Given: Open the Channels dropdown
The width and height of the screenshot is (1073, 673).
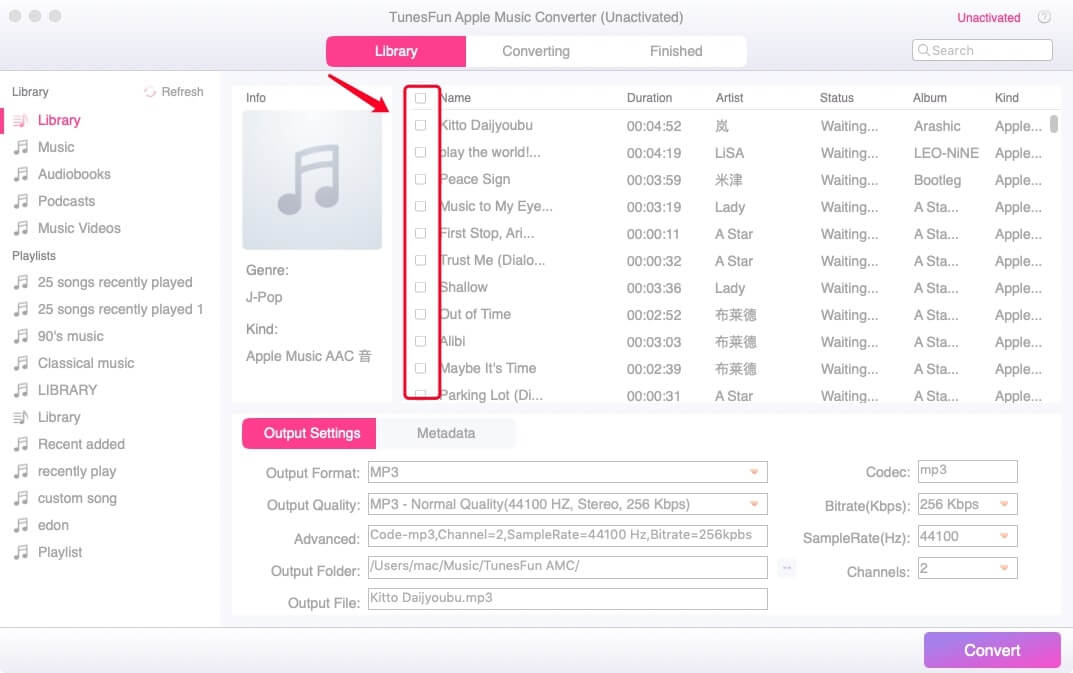Looking at the screenshot, I should click(x=968, y=568).
